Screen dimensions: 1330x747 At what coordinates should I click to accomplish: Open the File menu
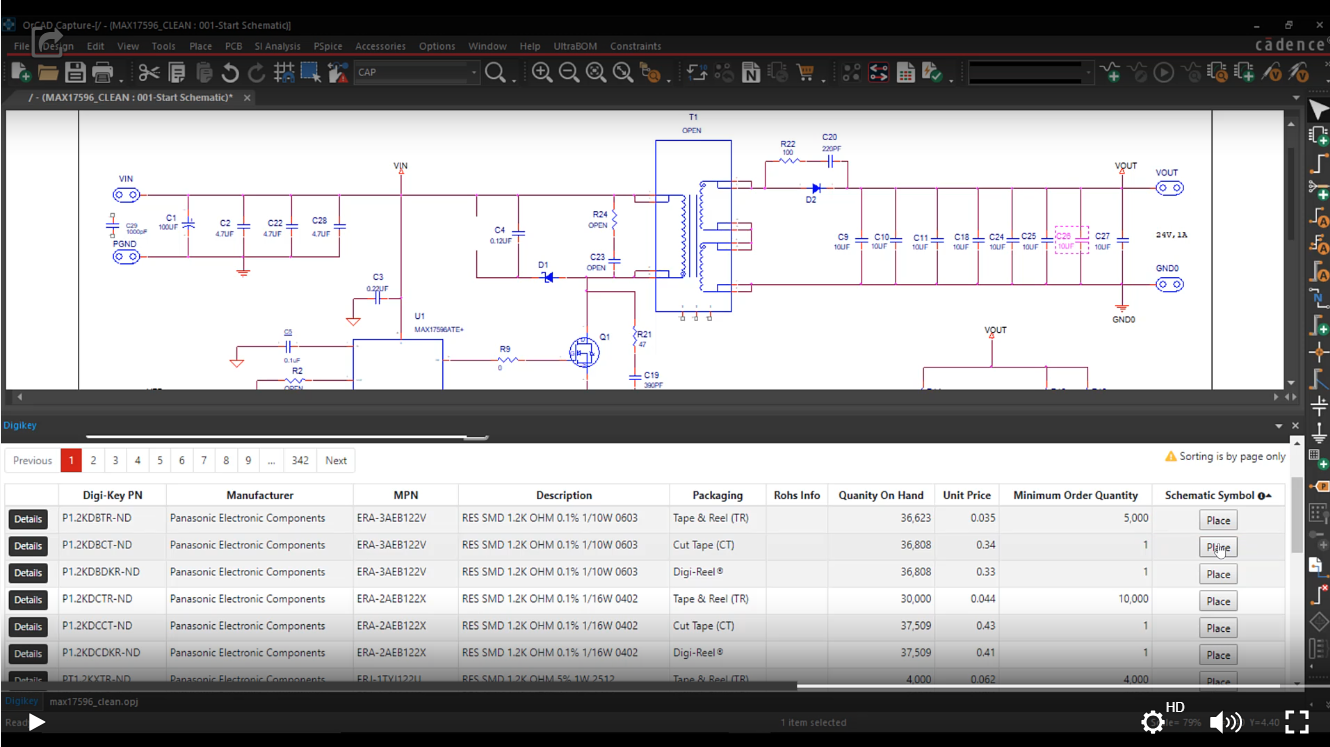tap(22, 46)
